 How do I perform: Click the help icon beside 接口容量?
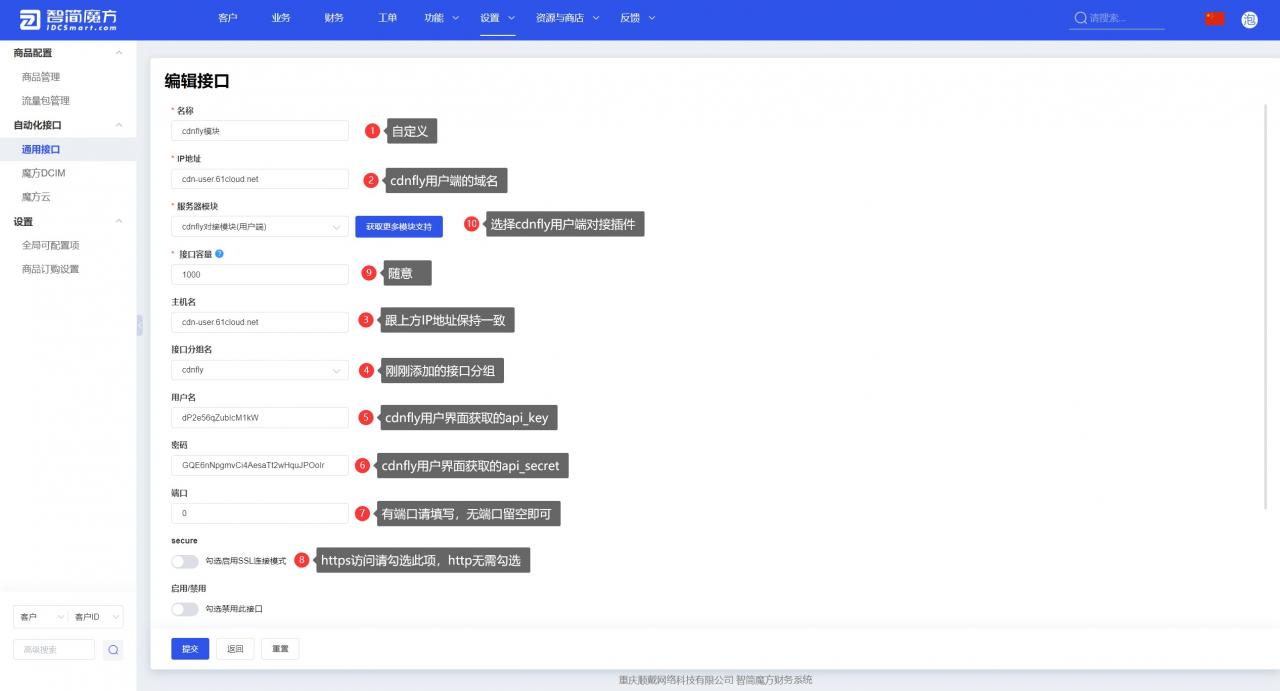point(219,254)
